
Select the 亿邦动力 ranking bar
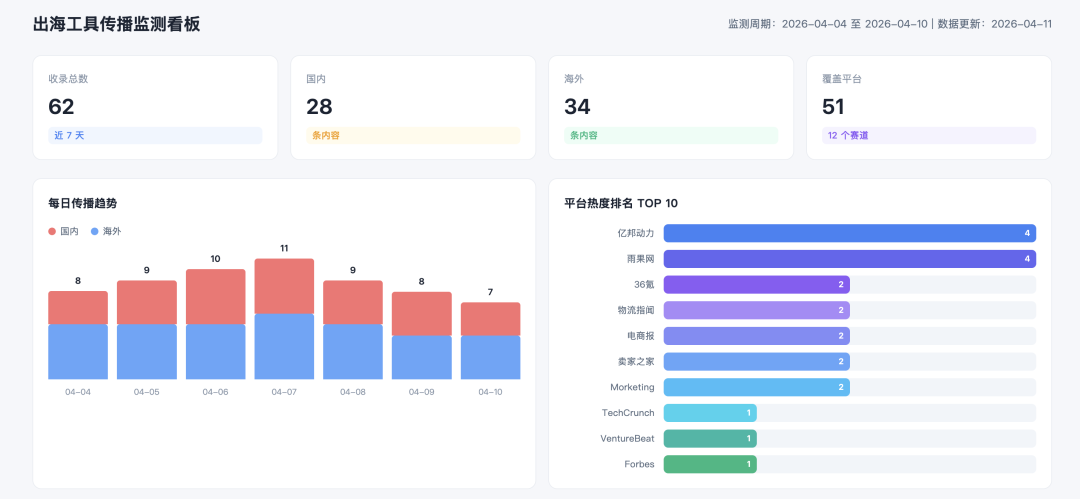(849, 233)
